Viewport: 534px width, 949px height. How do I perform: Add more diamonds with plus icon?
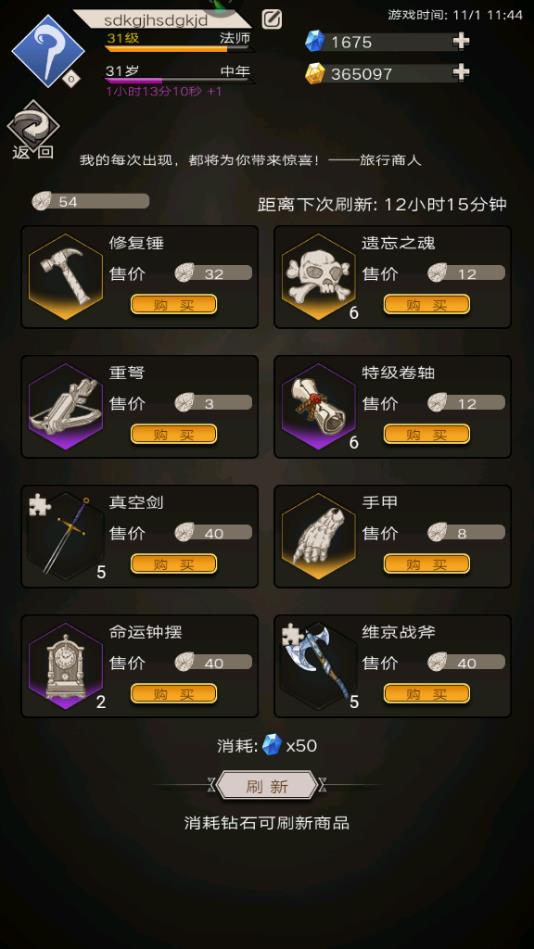click(x=461, y=41)
